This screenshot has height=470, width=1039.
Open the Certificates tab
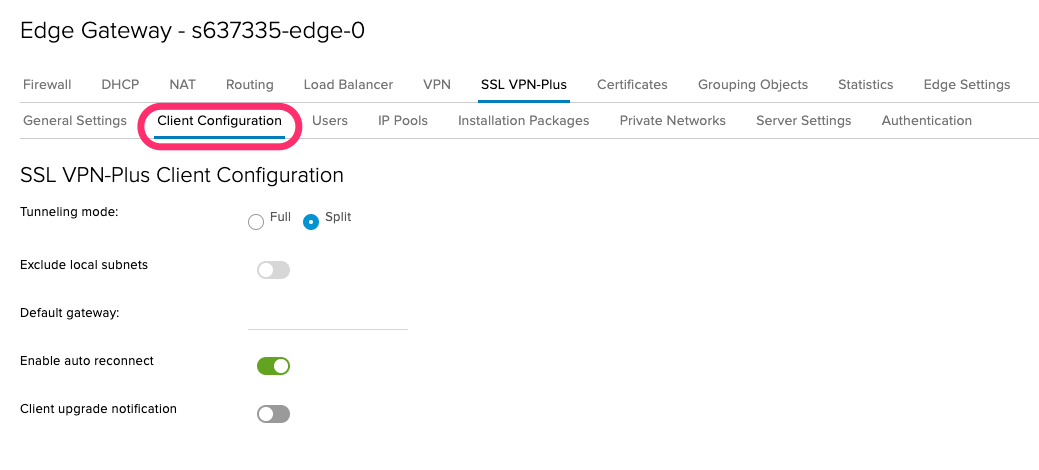coord(632,85)
